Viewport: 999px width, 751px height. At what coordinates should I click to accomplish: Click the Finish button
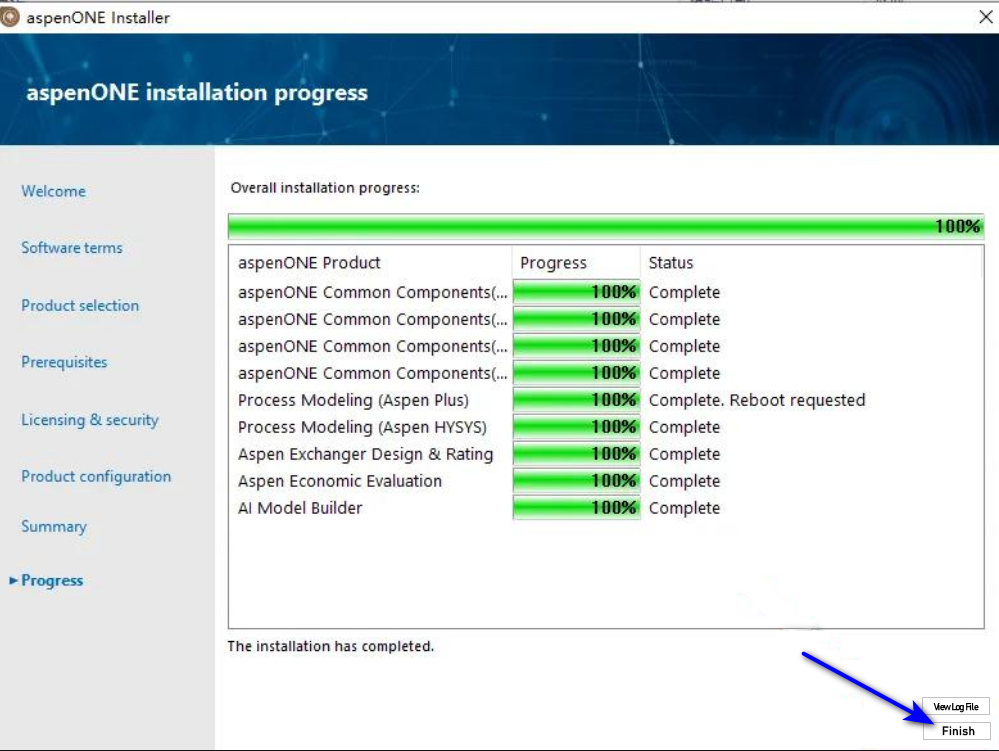(x=956, y=731)
